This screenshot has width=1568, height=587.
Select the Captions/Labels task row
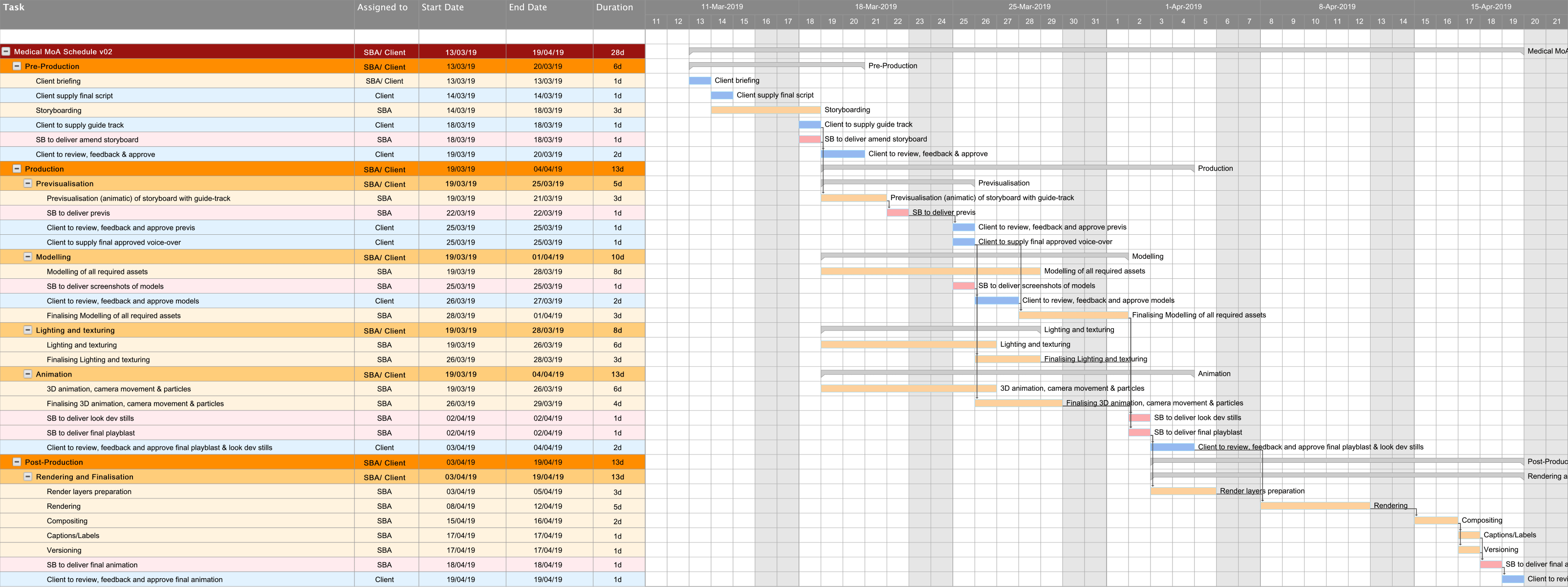323,535
